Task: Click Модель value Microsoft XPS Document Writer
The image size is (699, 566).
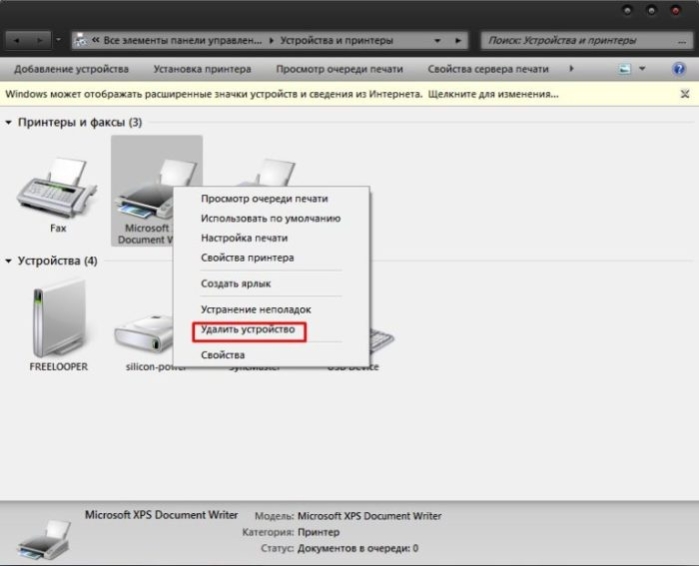Action: tap(370, 516)
